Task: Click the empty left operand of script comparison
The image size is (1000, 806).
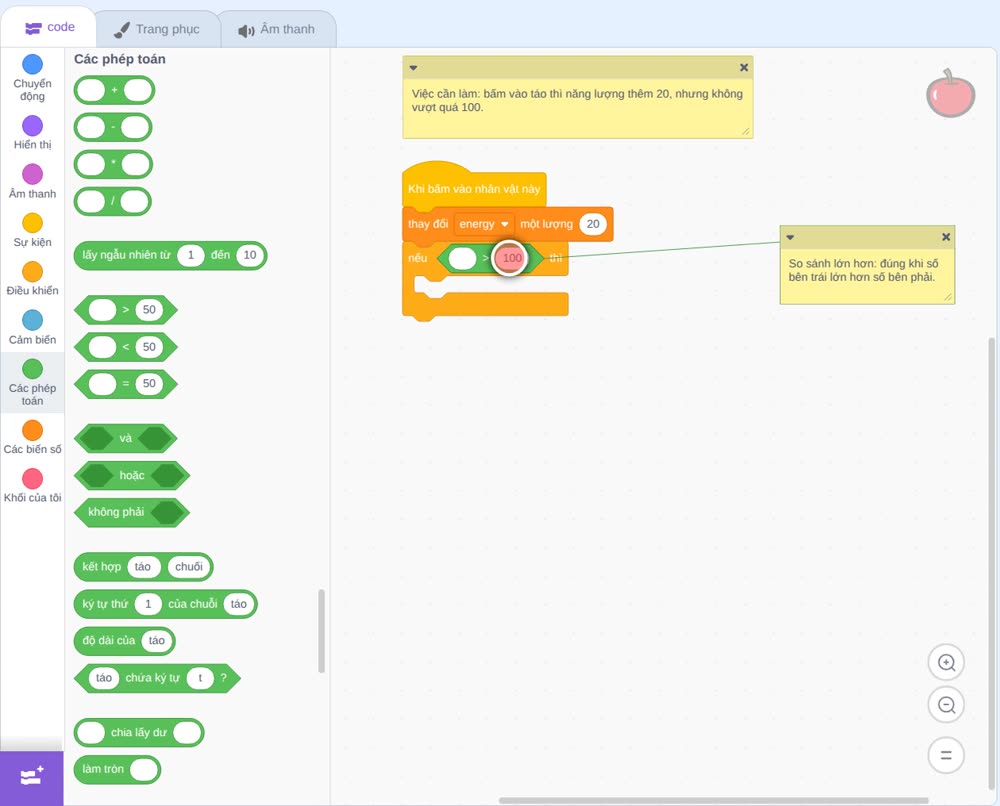Action: [462, 258]
